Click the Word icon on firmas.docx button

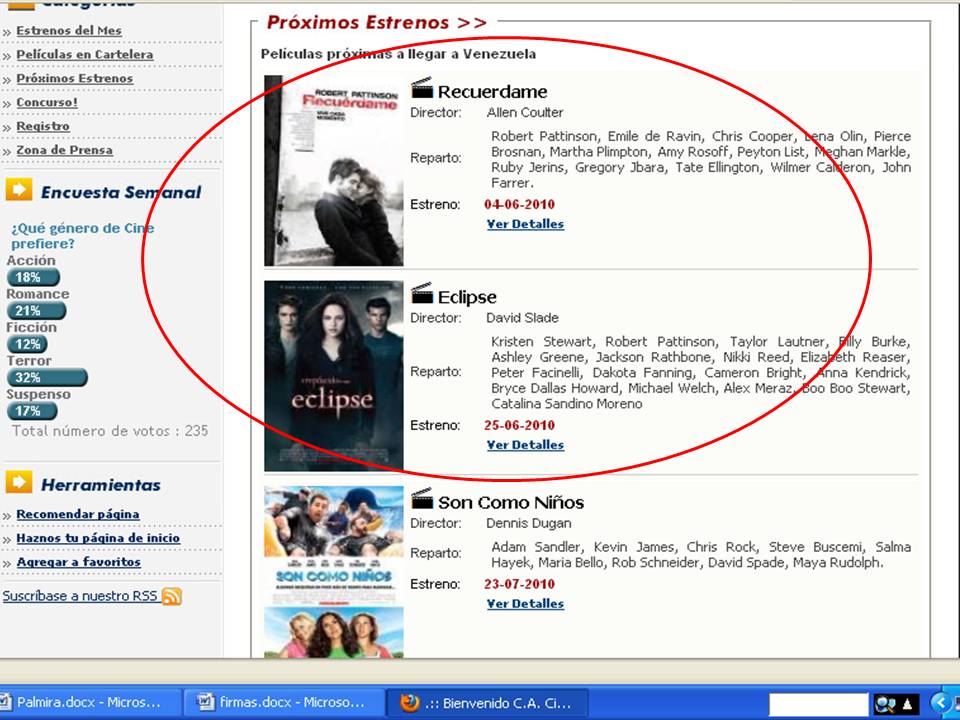tap(206, 702)
